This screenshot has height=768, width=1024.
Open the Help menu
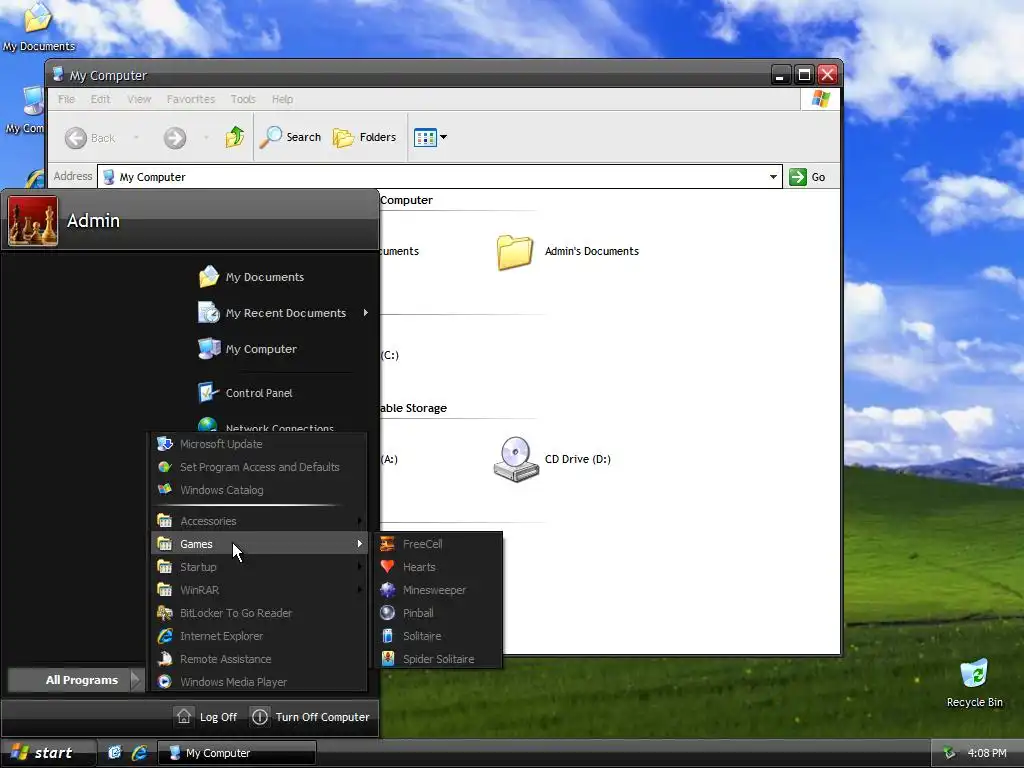(x=282, y=99)
